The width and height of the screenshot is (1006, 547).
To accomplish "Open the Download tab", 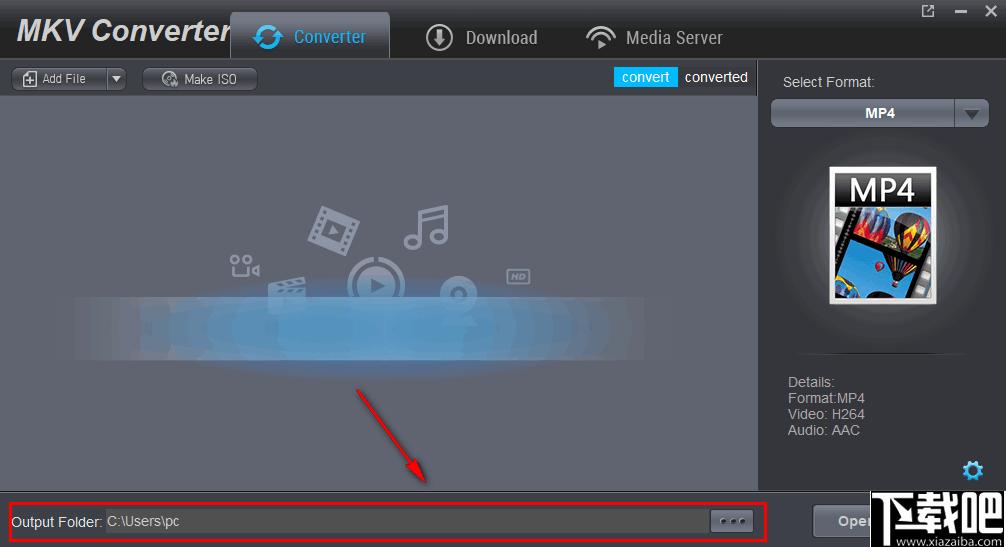I will point(482,37).
